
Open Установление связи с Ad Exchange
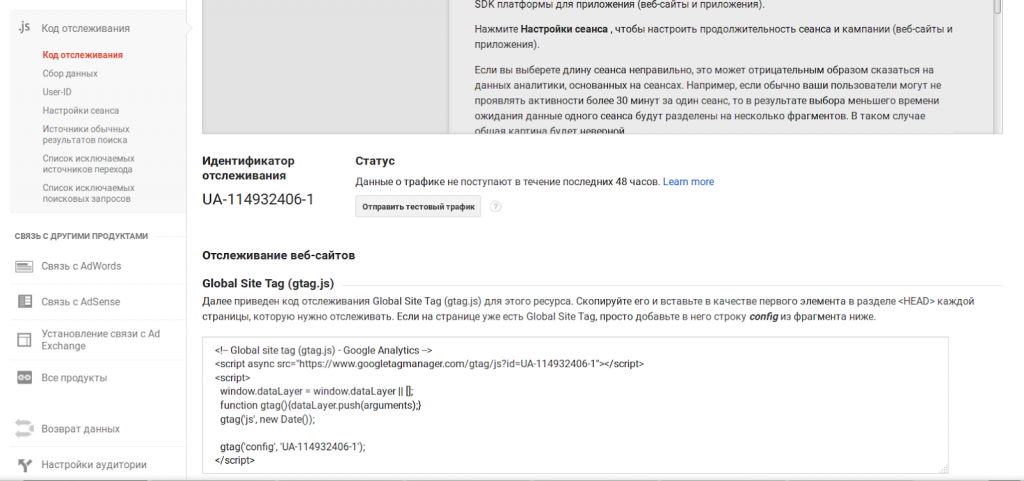coord(101,339)
